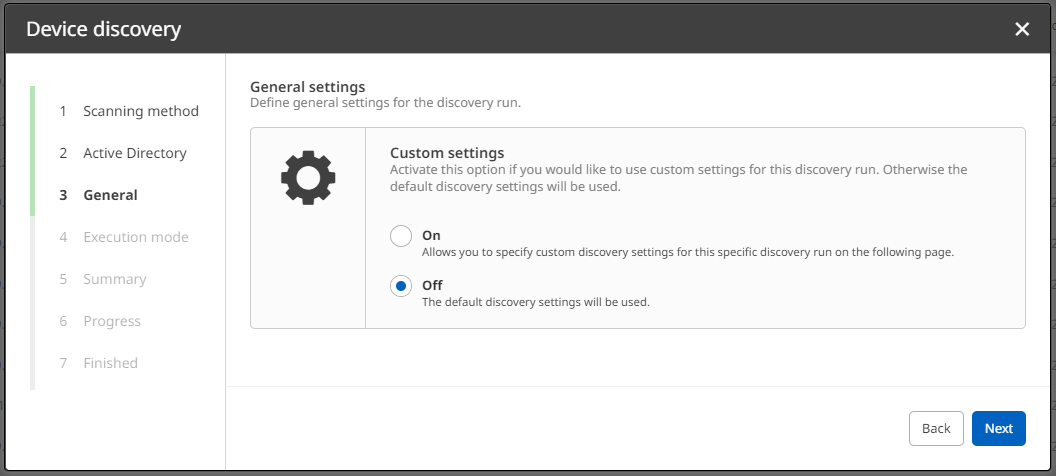Click the Finished step in sidebar
Image resolution: width=1056 pixels, height=476 pixels.
point(110,363)
